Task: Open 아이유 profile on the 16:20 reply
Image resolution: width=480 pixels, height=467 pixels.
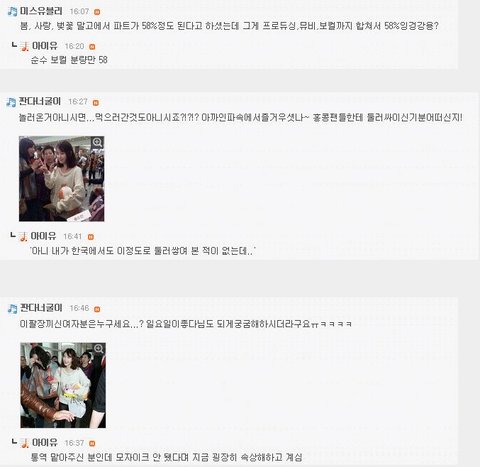Action: (45, 46)
